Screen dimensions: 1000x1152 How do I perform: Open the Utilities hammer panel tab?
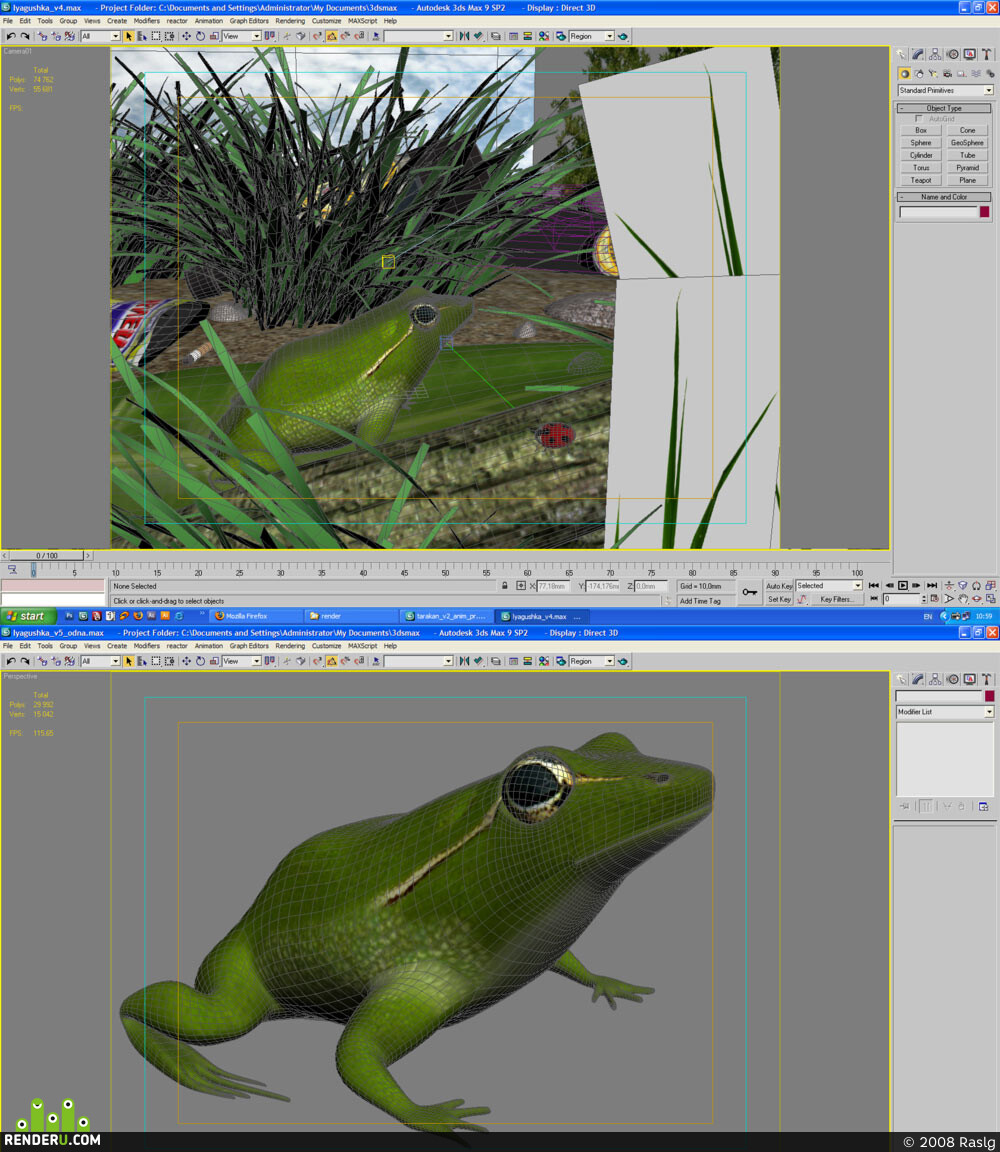[x=987, y=54]
